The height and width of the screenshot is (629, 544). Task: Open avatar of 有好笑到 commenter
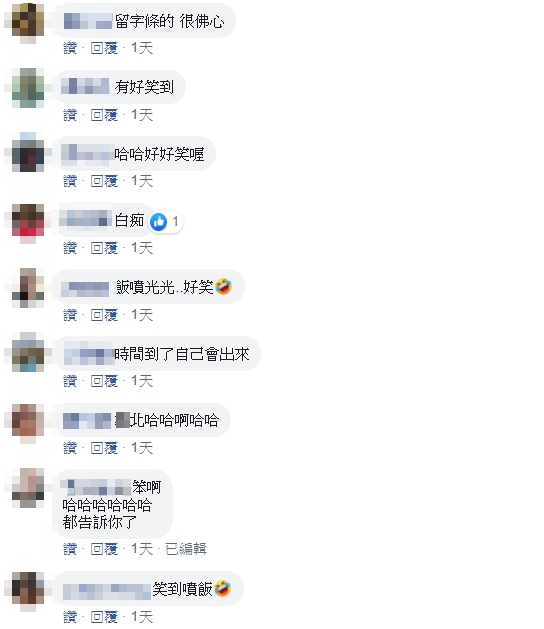pyautogui.click(x=28, y=87)
